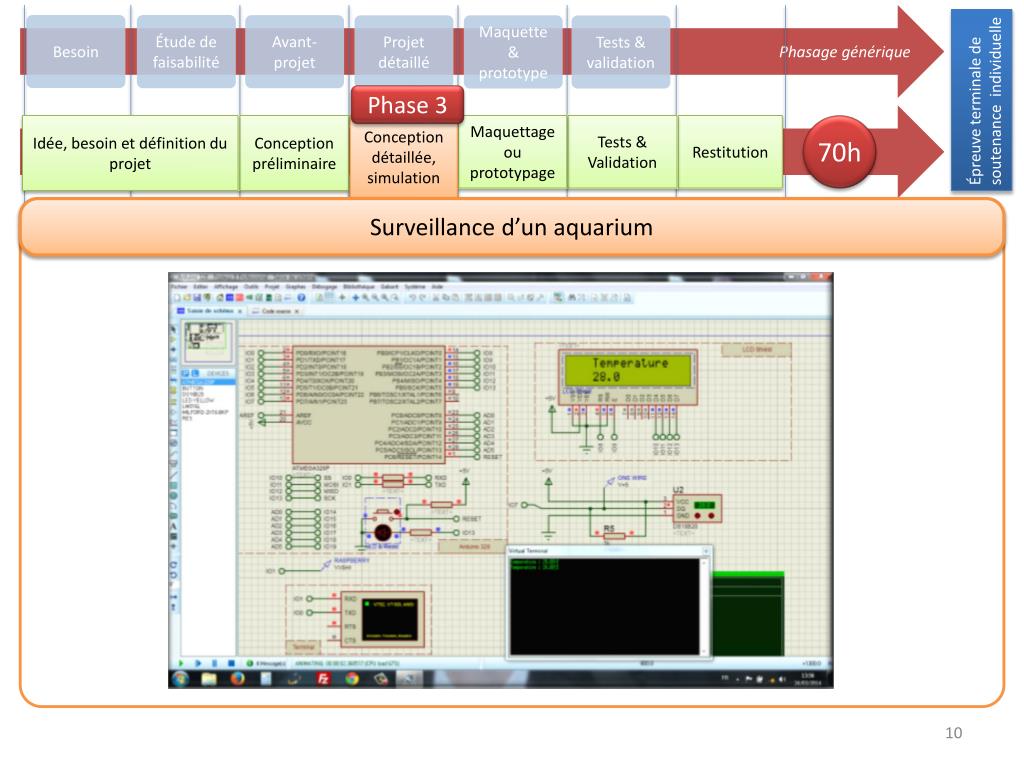
Task: Click the Étude de faisabilité box
Action: tap(186, 52)
